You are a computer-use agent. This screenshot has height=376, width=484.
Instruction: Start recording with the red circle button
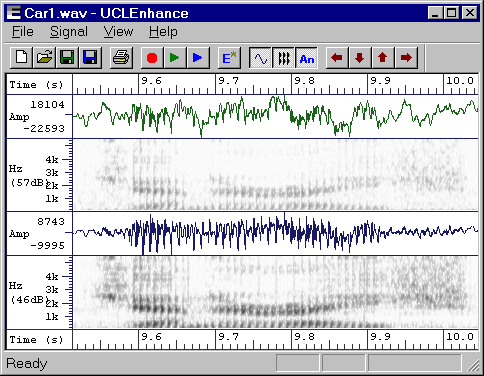click(152, 58)
